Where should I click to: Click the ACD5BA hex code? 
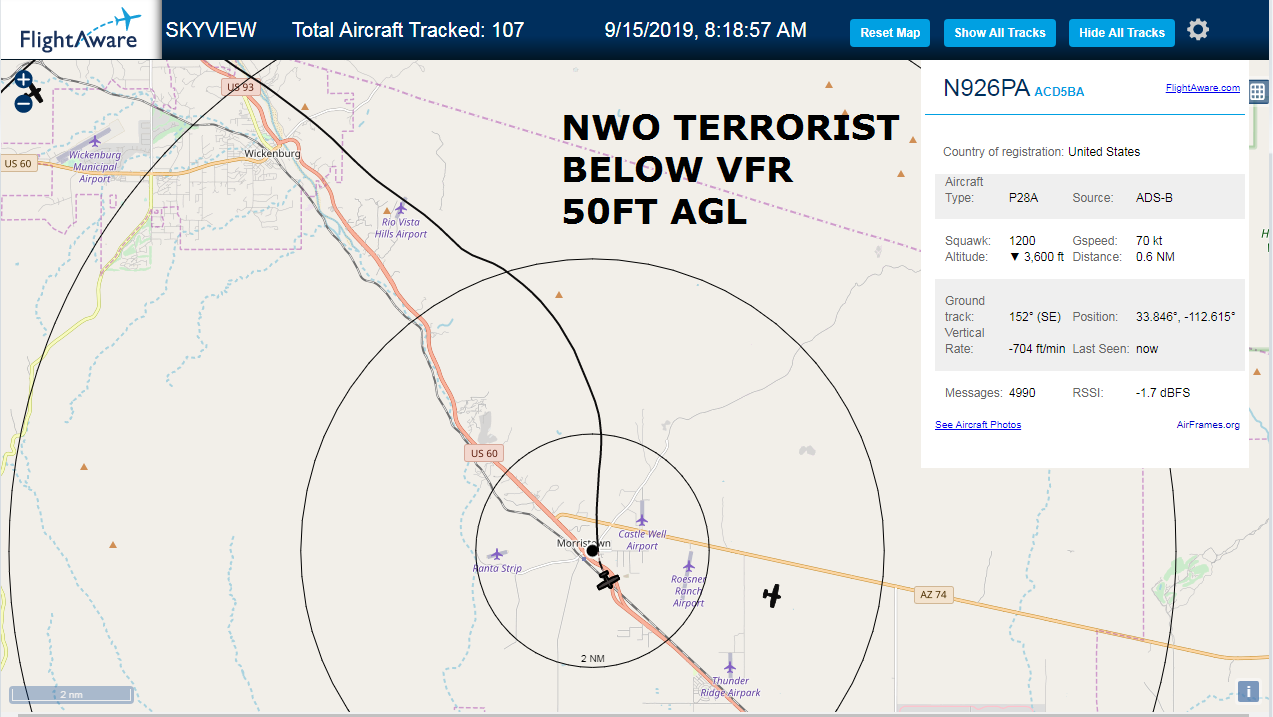(x=1059, y=92)
